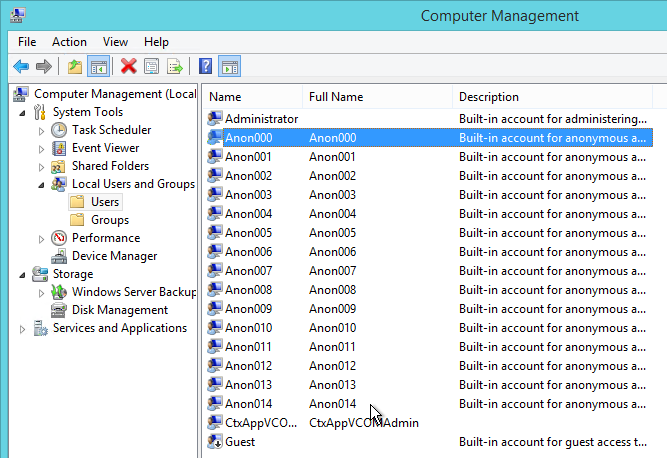667x458 pixels.
Task: Click the blue Back arrow in toolbar
Action: (20, 67)
